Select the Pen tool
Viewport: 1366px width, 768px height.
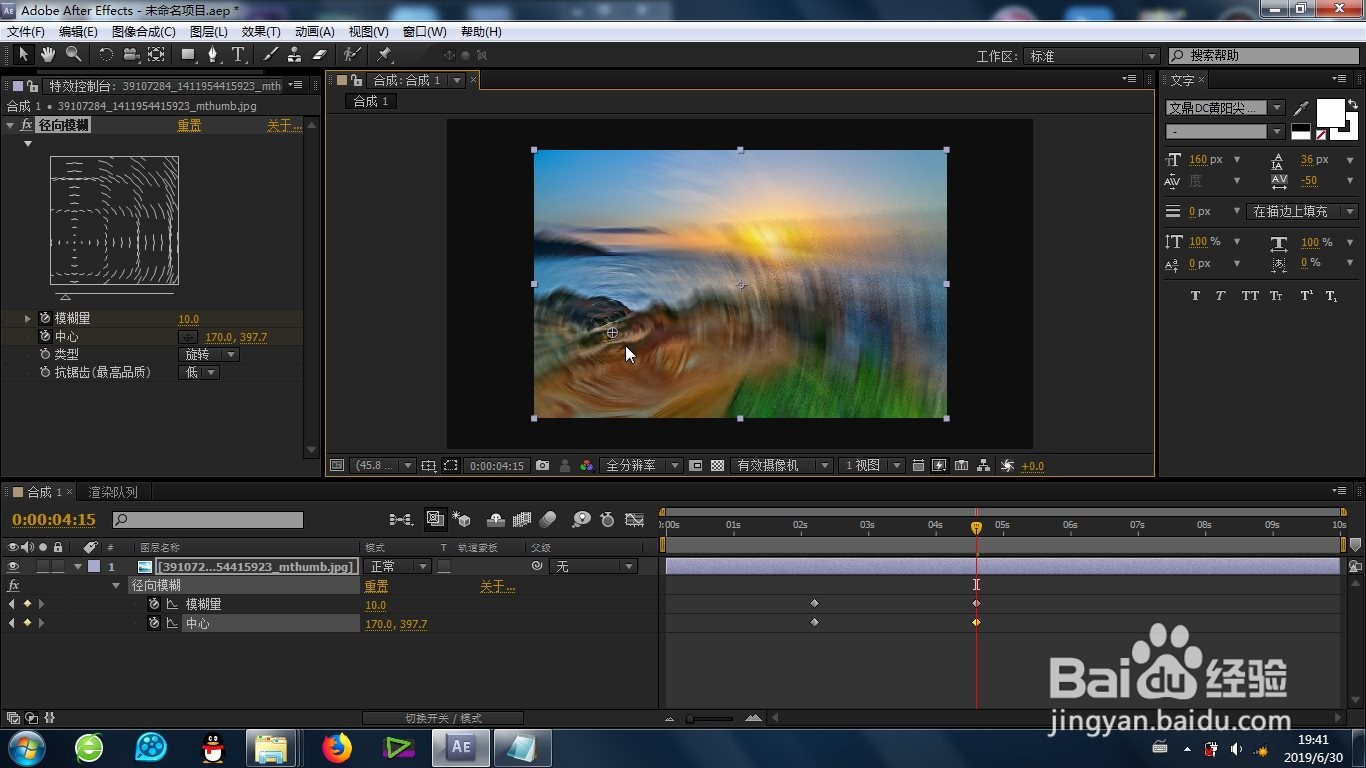(x=213, y=55)
